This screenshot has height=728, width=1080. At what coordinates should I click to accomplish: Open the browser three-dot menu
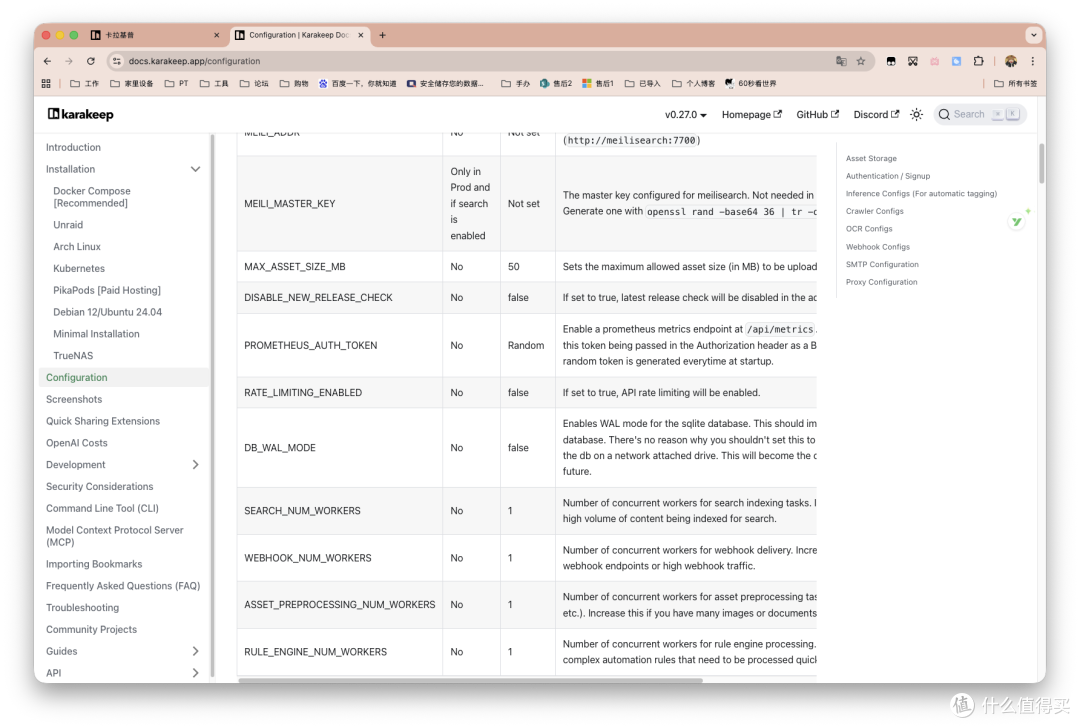click(x=1032, y=61)
